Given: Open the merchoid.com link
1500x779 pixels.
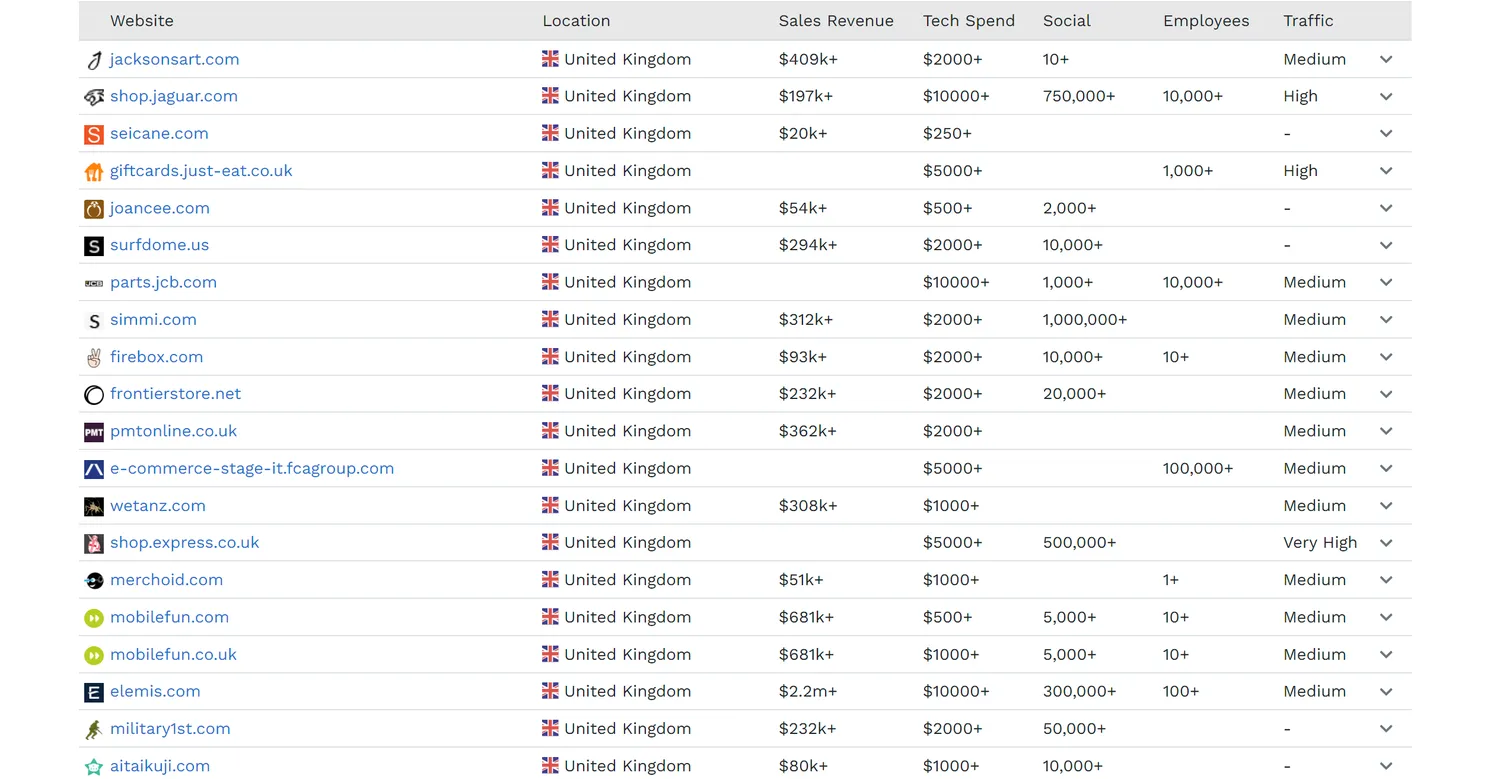Looking at the screenshot, I should (166, 580).
